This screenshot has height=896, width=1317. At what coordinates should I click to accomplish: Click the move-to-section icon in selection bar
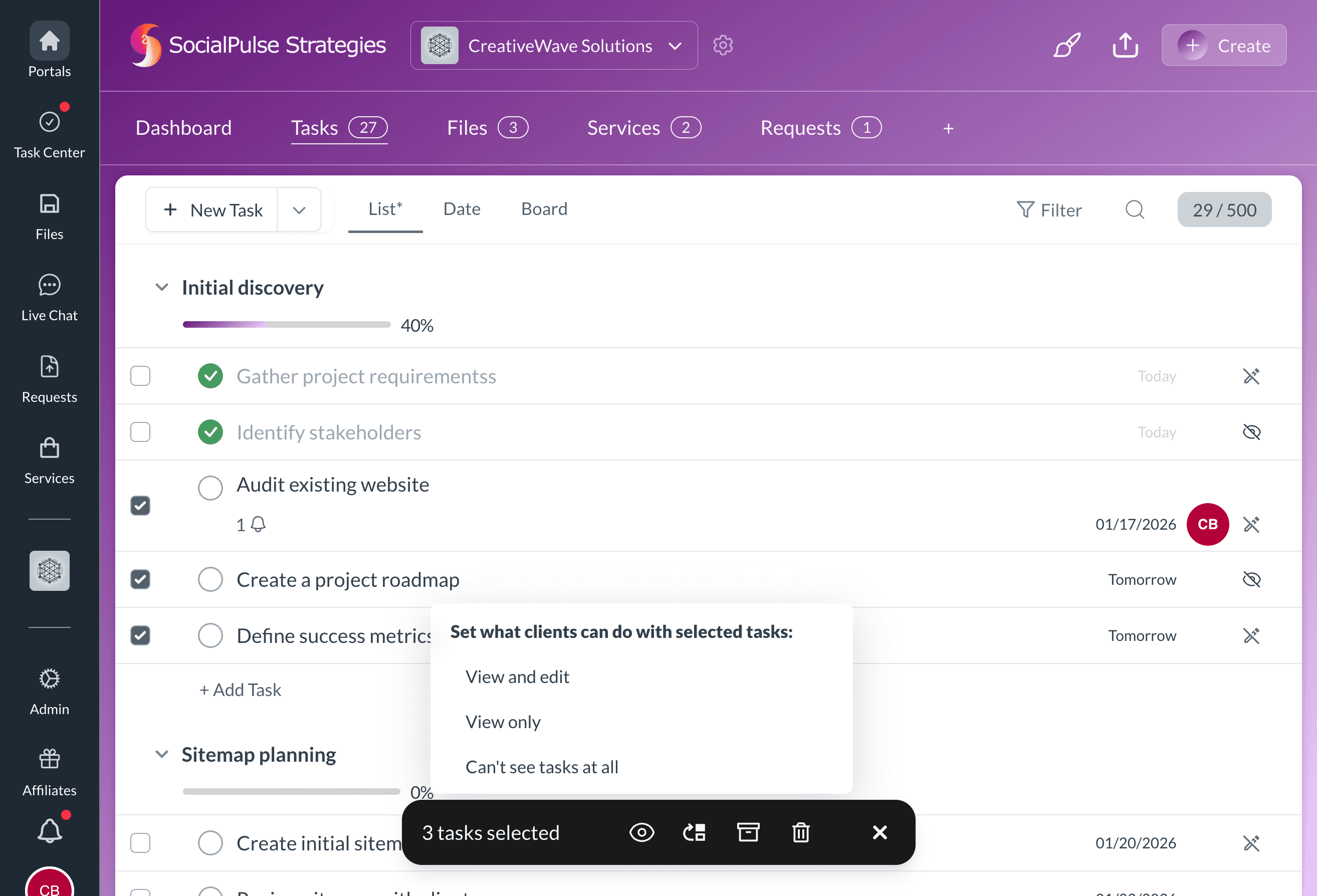point(694,832)
